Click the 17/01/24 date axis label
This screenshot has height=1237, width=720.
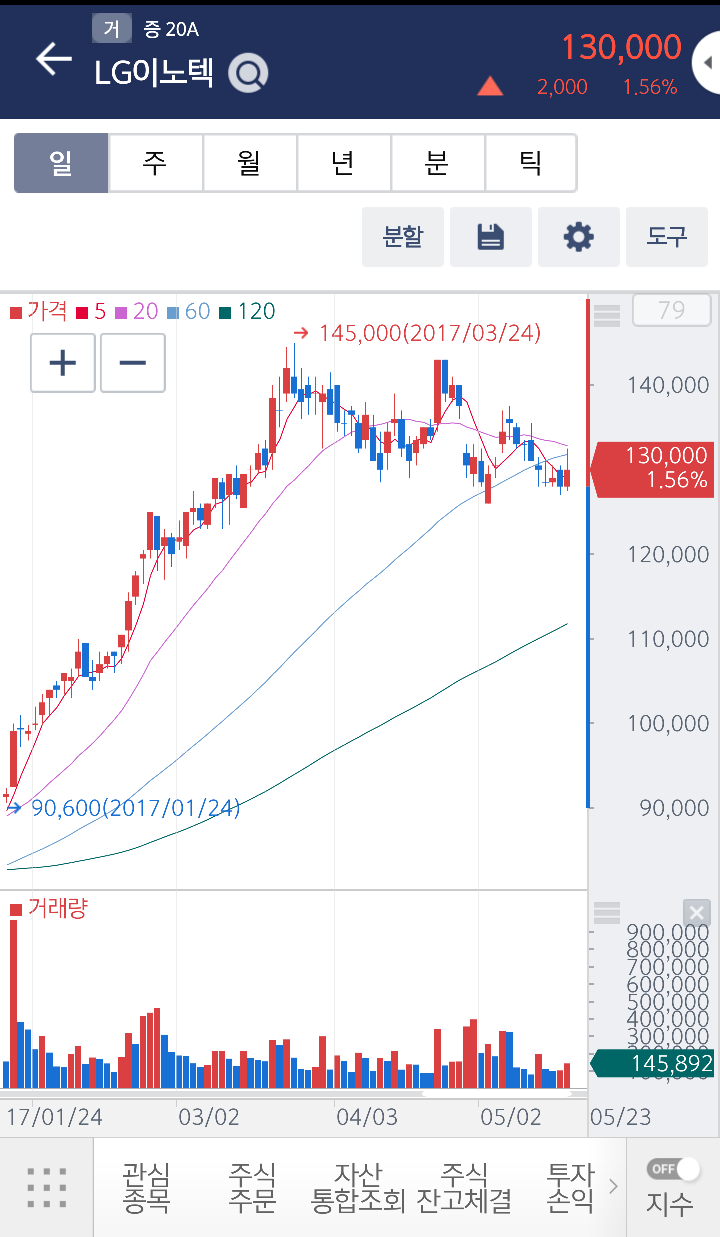coord(54,1117)
